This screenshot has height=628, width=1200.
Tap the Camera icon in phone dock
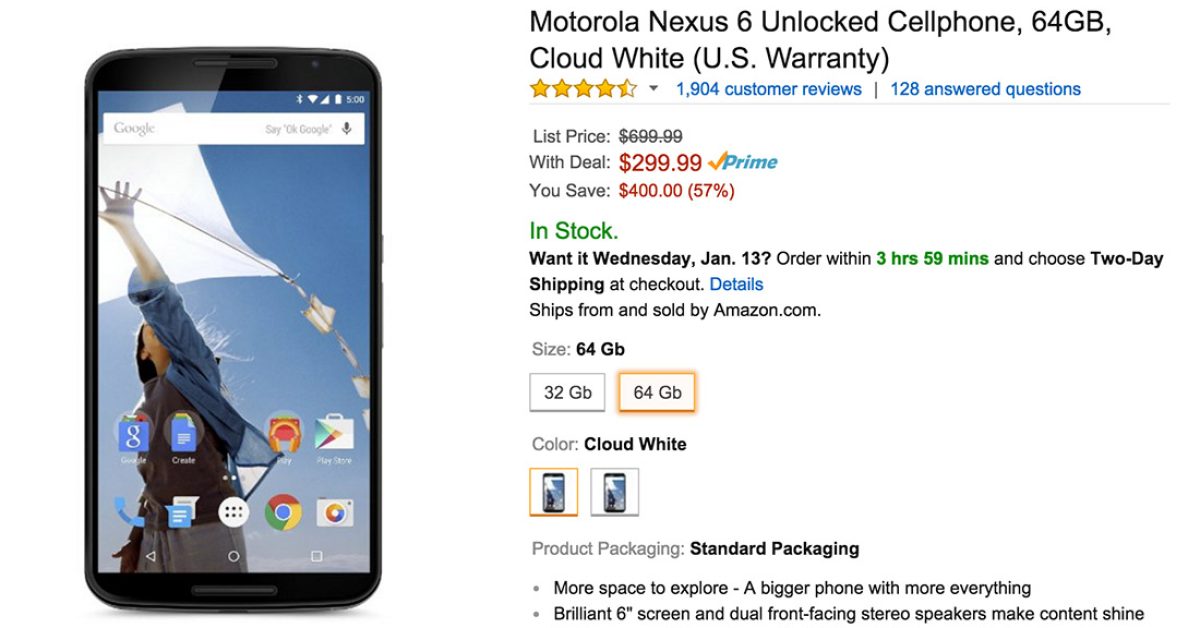tap(335, 513)
